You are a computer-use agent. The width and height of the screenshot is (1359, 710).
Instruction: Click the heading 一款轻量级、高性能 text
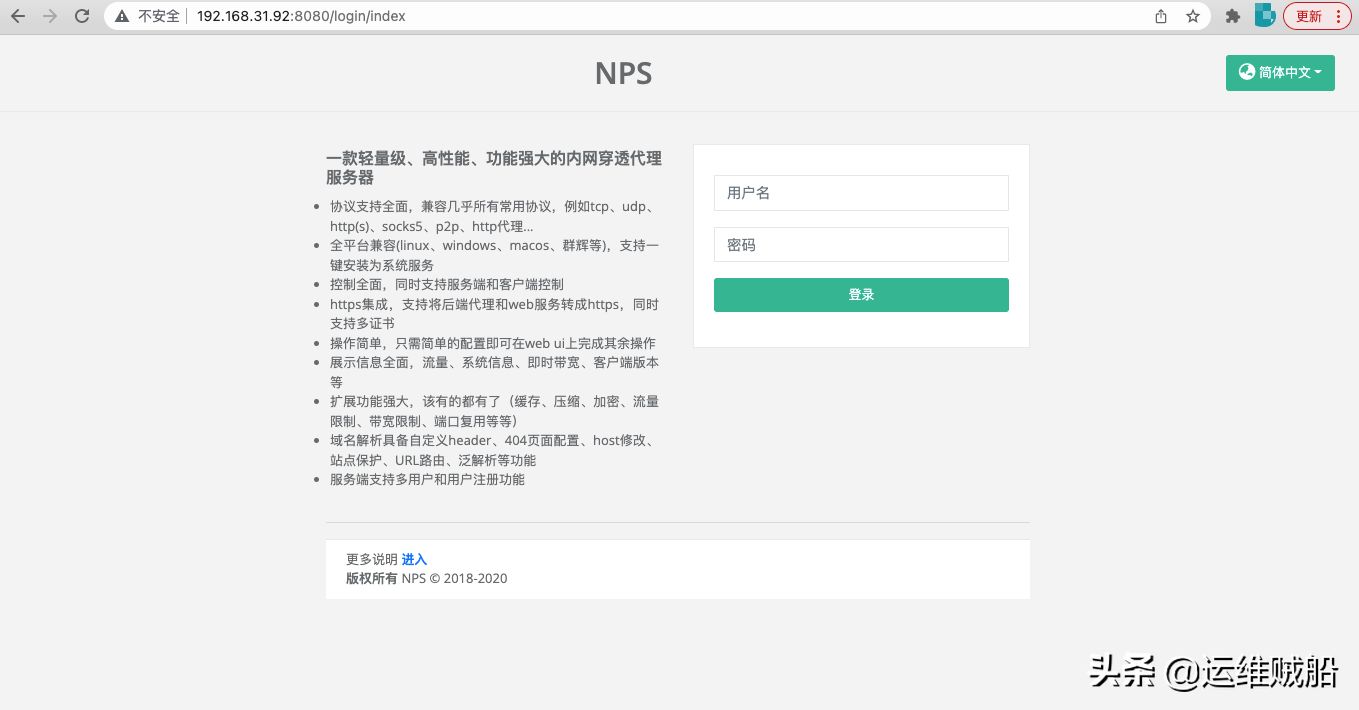494,168
